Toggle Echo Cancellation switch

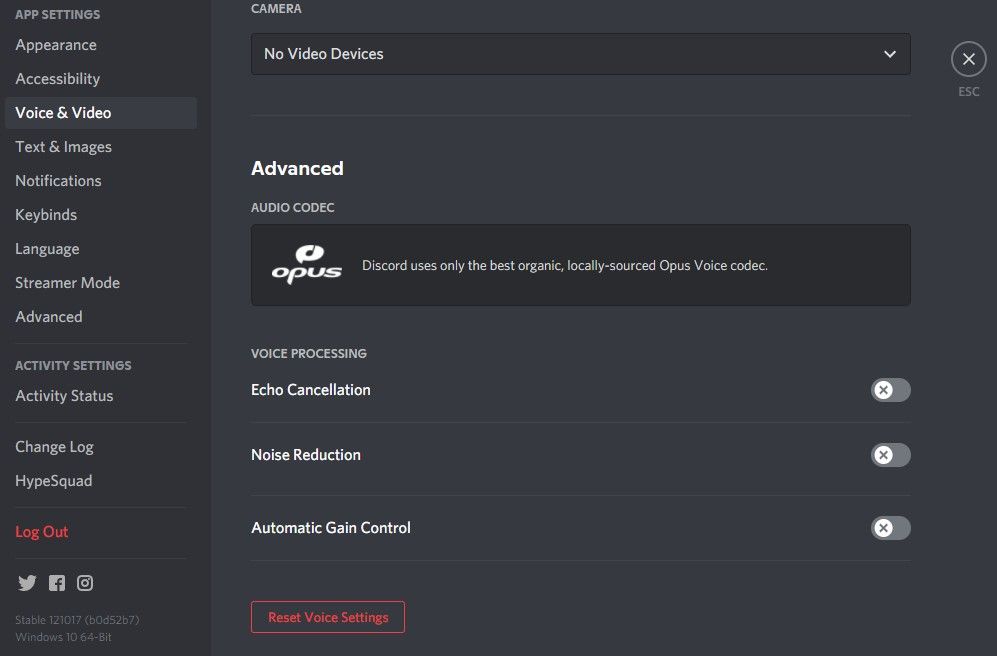(x=890, y=390)
